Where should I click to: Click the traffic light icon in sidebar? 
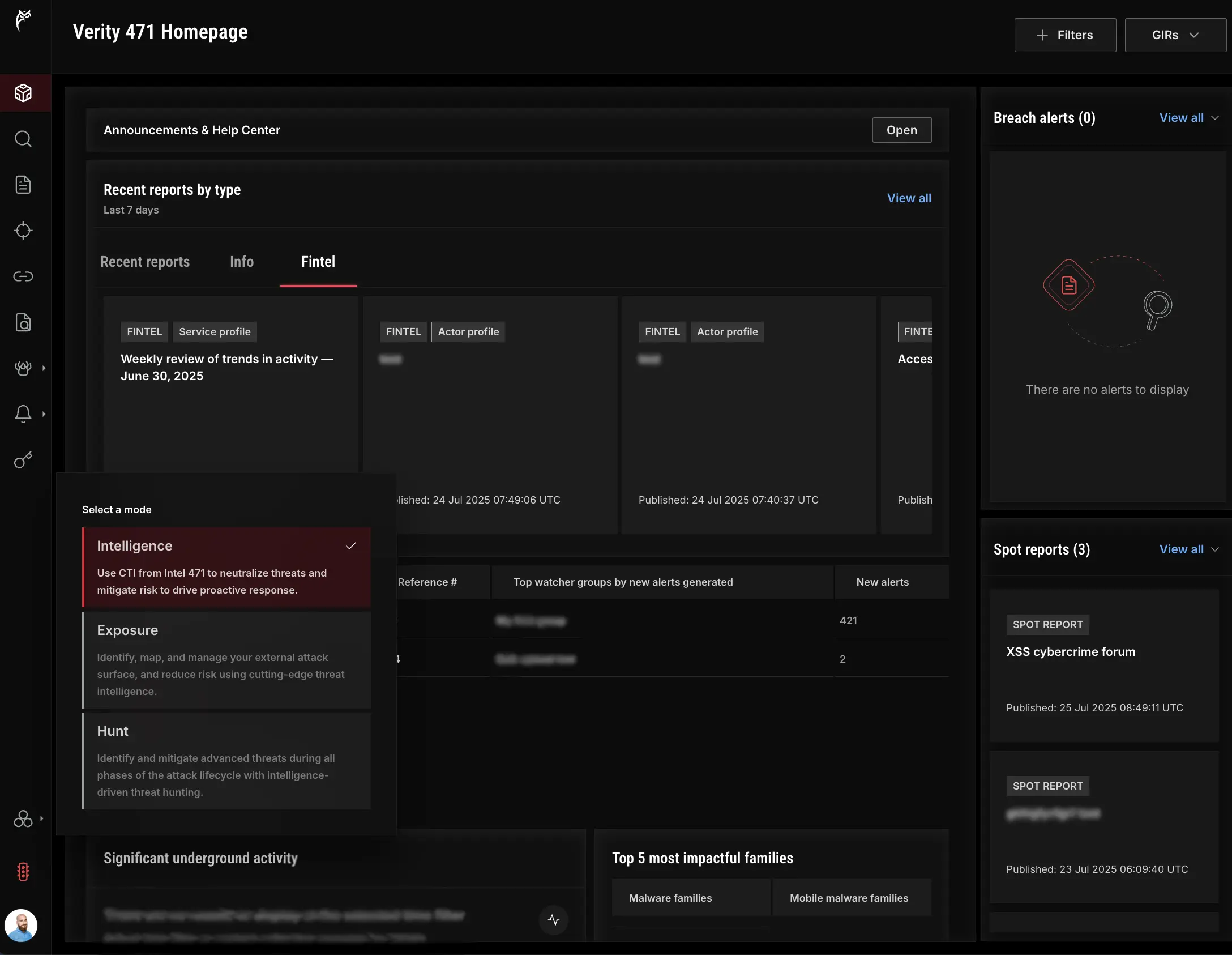tap(23, 872)
